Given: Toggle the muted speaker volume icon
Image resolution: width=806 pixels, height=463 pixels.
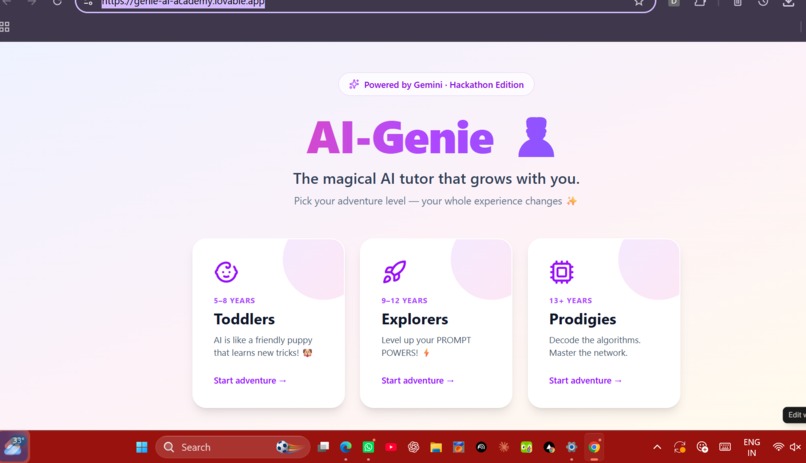Looking at the screenshot, I should [795, 447].
